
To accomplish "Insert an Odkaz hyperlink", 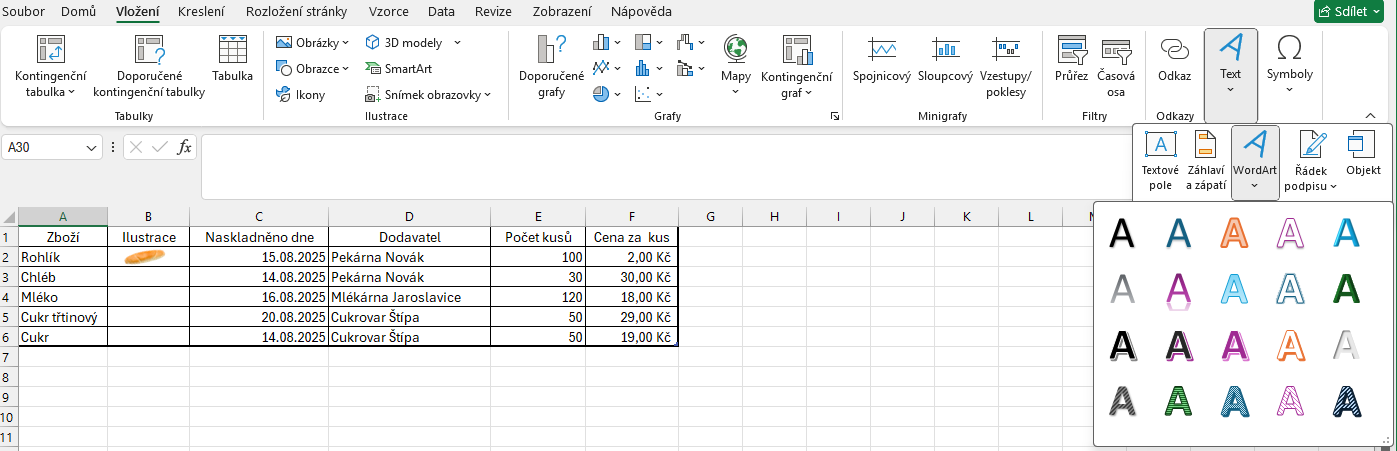I will (x=1174, y=59).
